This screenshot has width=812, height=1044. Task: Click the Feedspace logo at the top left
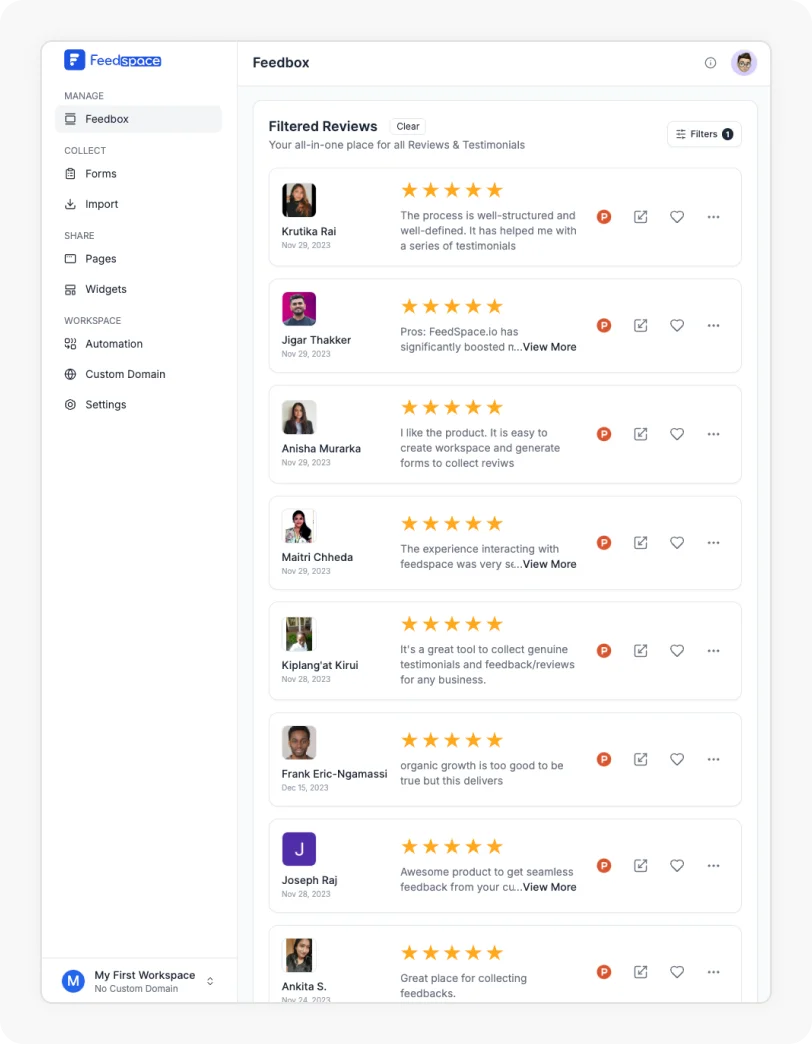[112, 60]
